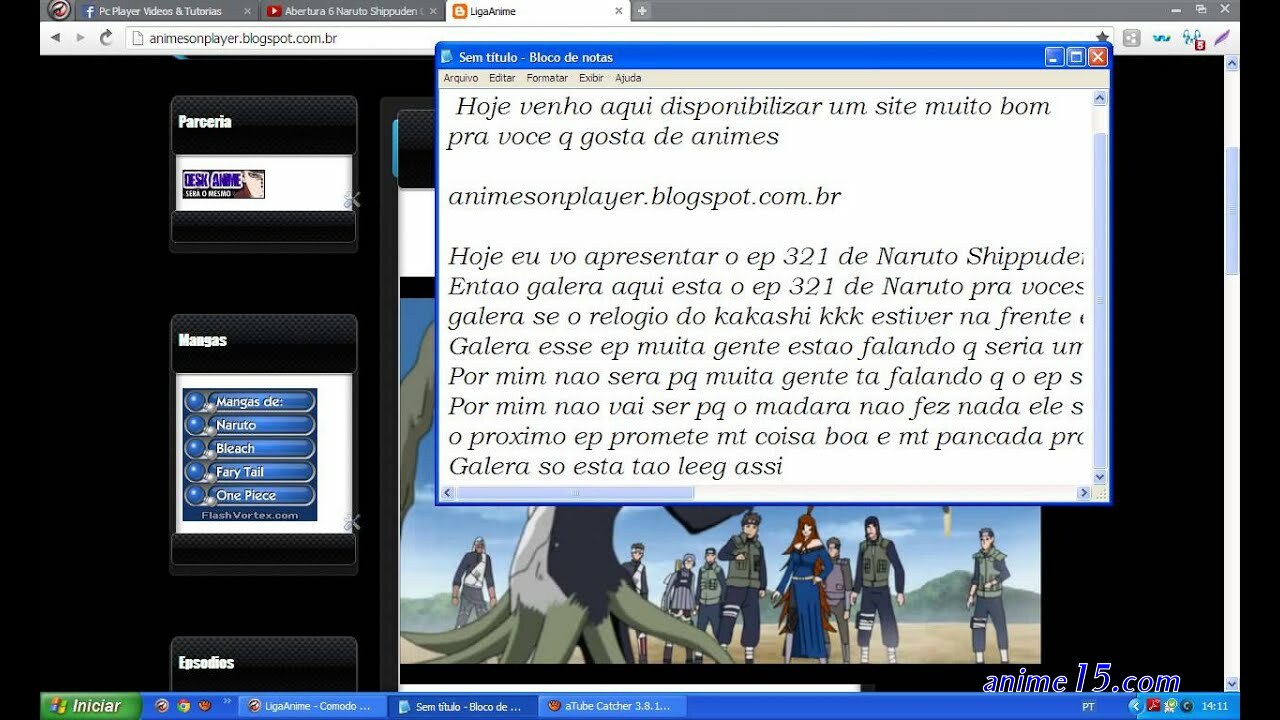
Task: Click widget tool icon beside Mangas box
Action: pos(351,522)
